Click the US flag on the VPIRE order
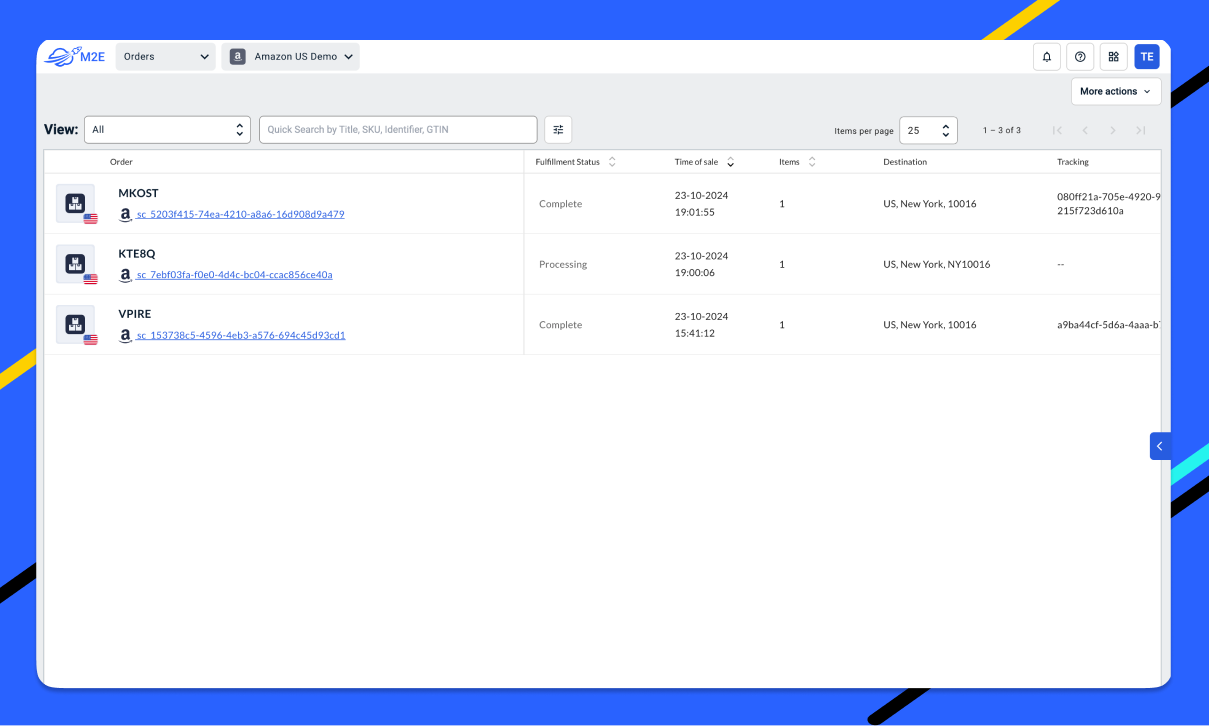 89,339
